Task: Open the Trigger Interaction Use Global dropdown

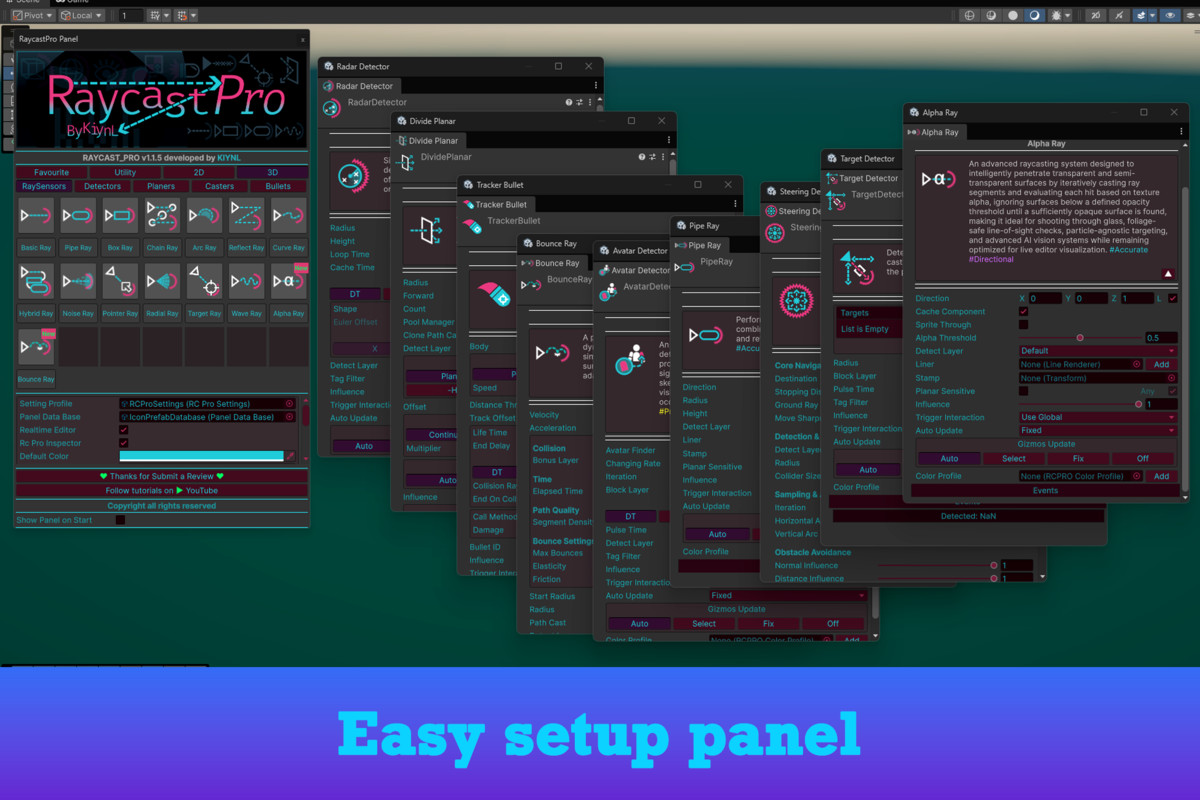Action: [x=1095, y=417]
